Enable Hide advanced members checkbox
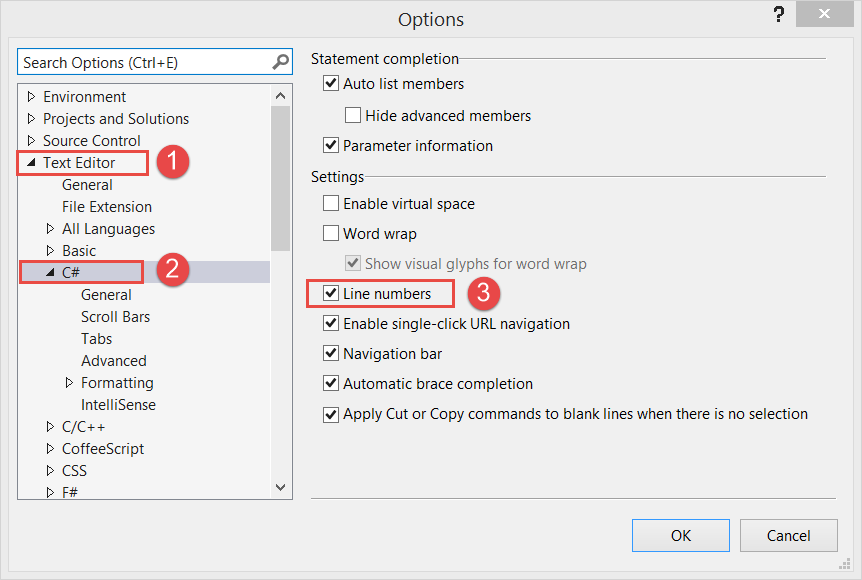The width and height of the screenshot is (862, 580). (352, 115)
